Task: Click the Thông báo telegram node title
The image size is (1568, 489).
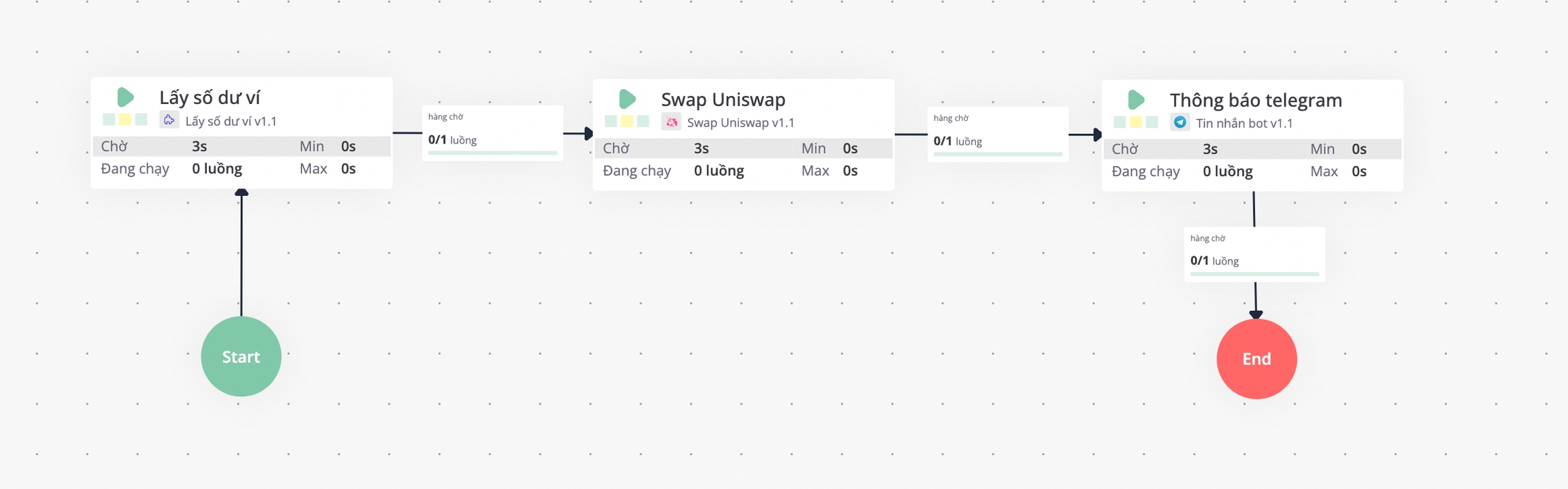Action: pos(1256,100)
